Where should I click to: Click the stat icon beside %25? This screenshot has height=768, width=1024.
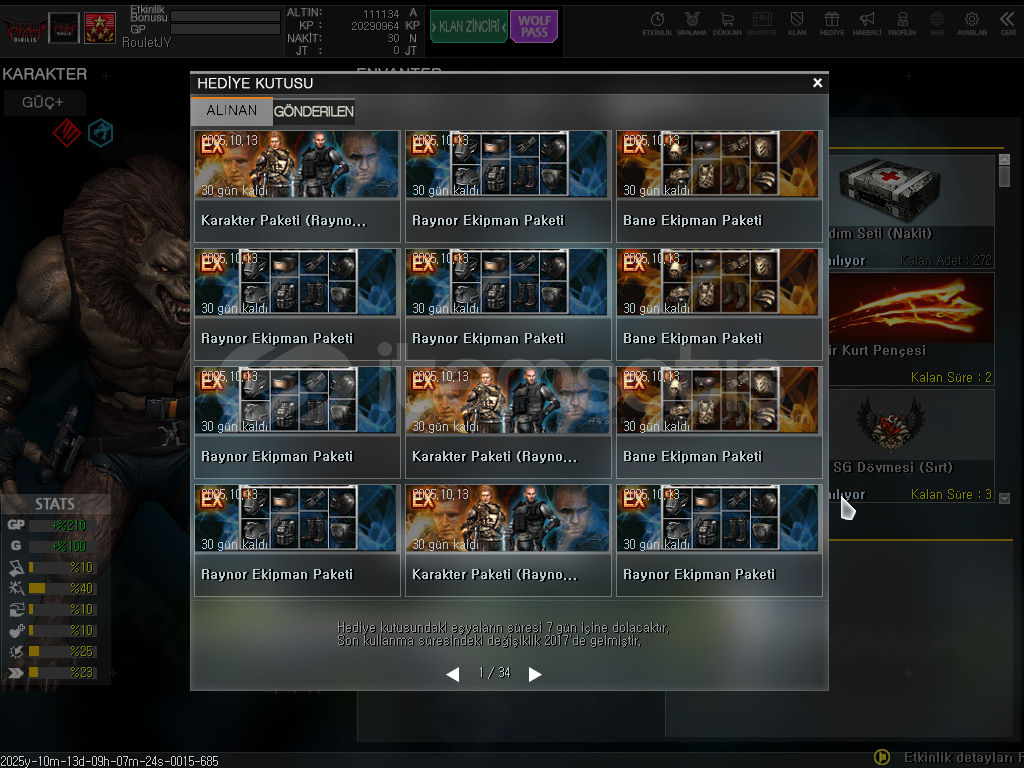tap(16, 651)
